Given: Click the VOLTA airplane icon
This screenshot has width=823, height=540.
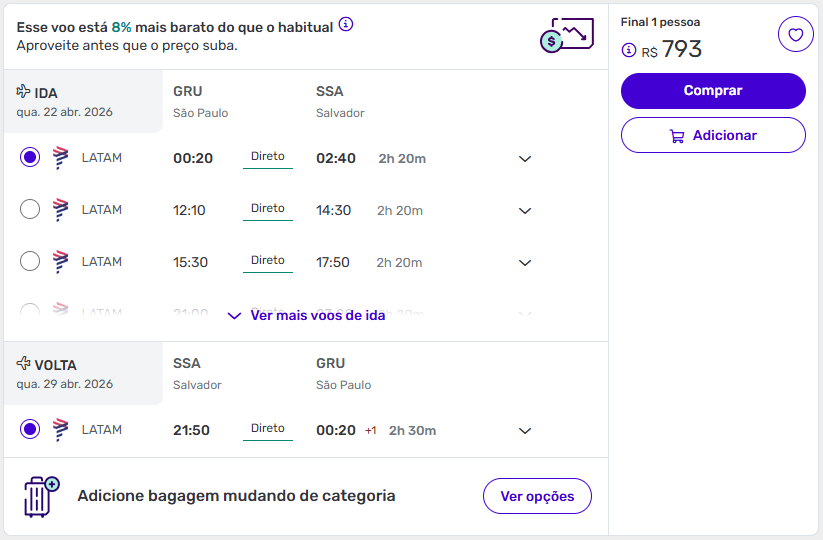Looking at the screenshot, I should pos(24,364).
